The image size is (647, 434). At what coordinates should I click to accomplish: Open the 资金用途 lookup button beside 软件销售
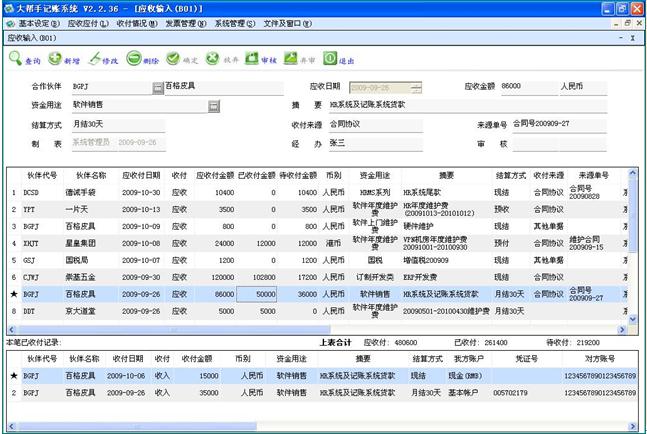coord(213,106)
